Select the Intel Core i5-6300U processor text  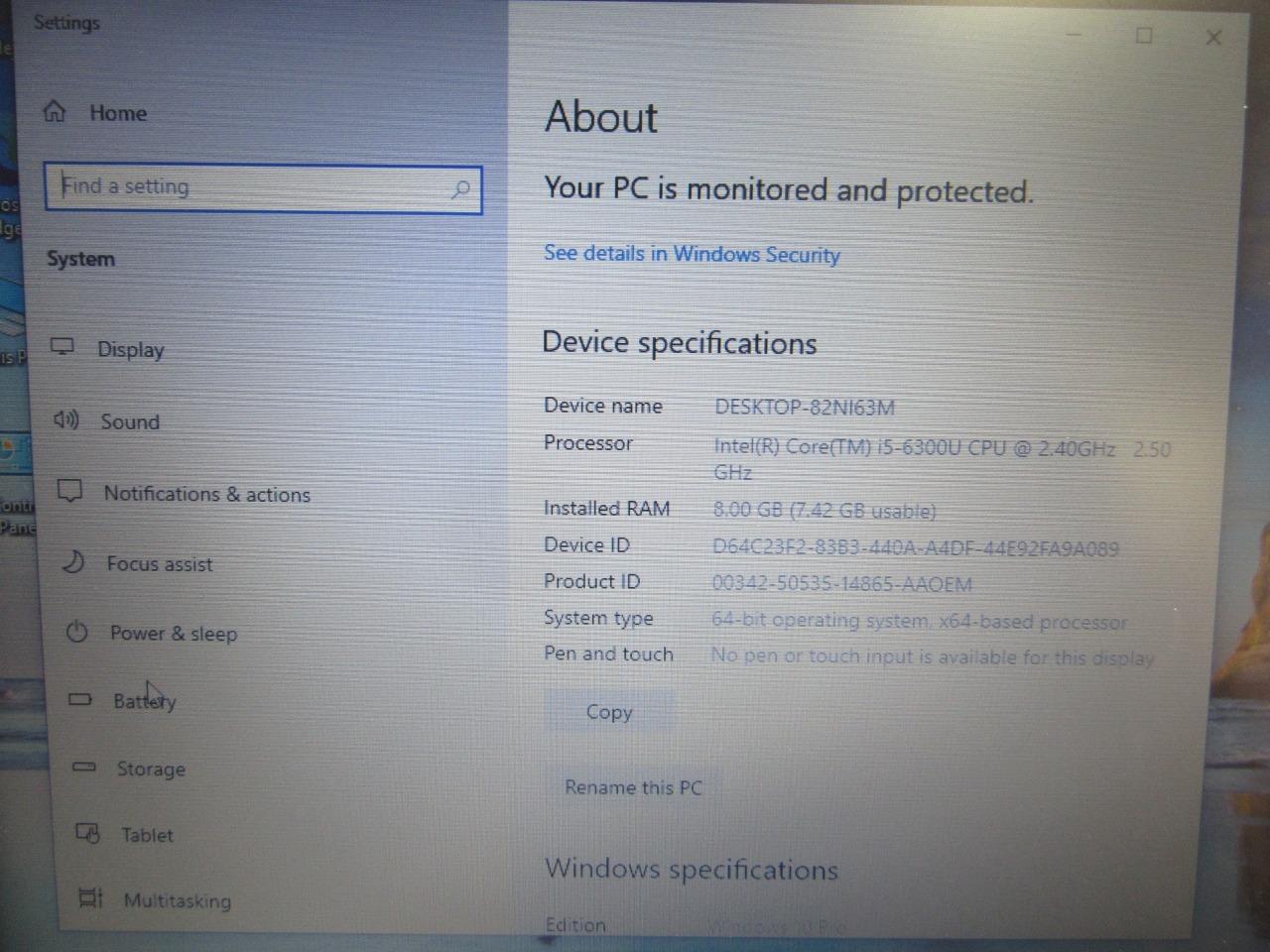coord(943,460)
